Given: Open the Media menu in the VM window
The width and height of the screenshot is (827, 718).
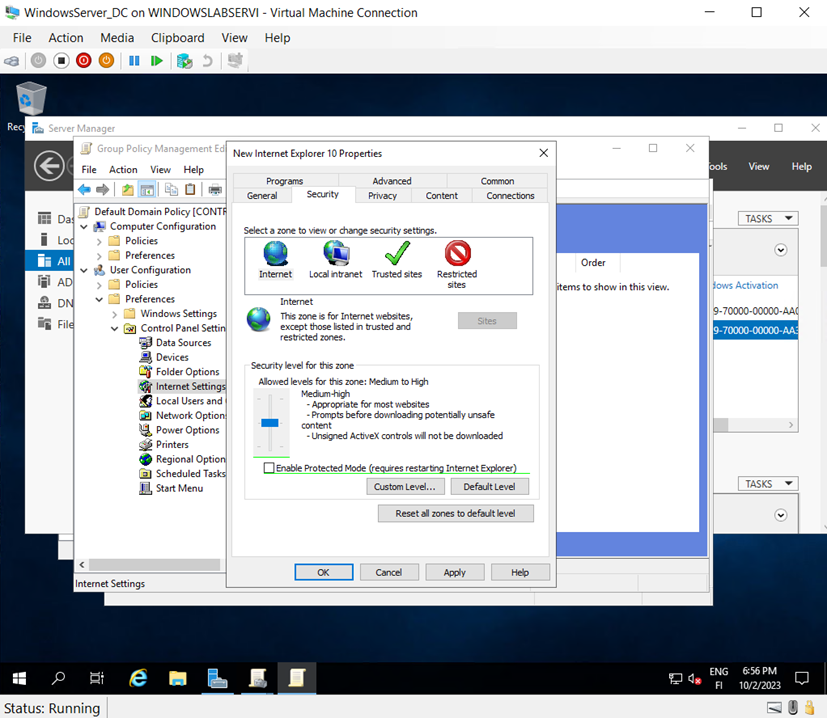Looking at the screenshot, I should [x=117, y=37].
